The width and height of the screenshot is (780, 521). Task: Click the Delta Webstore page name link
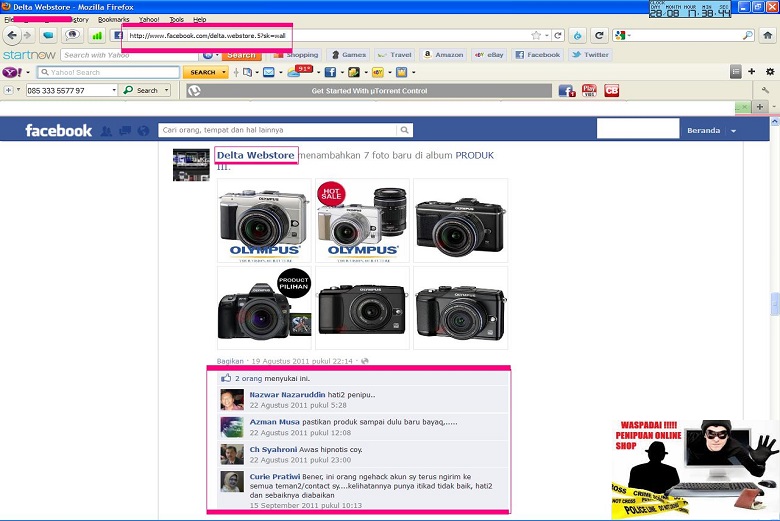[x=256, y=155]
